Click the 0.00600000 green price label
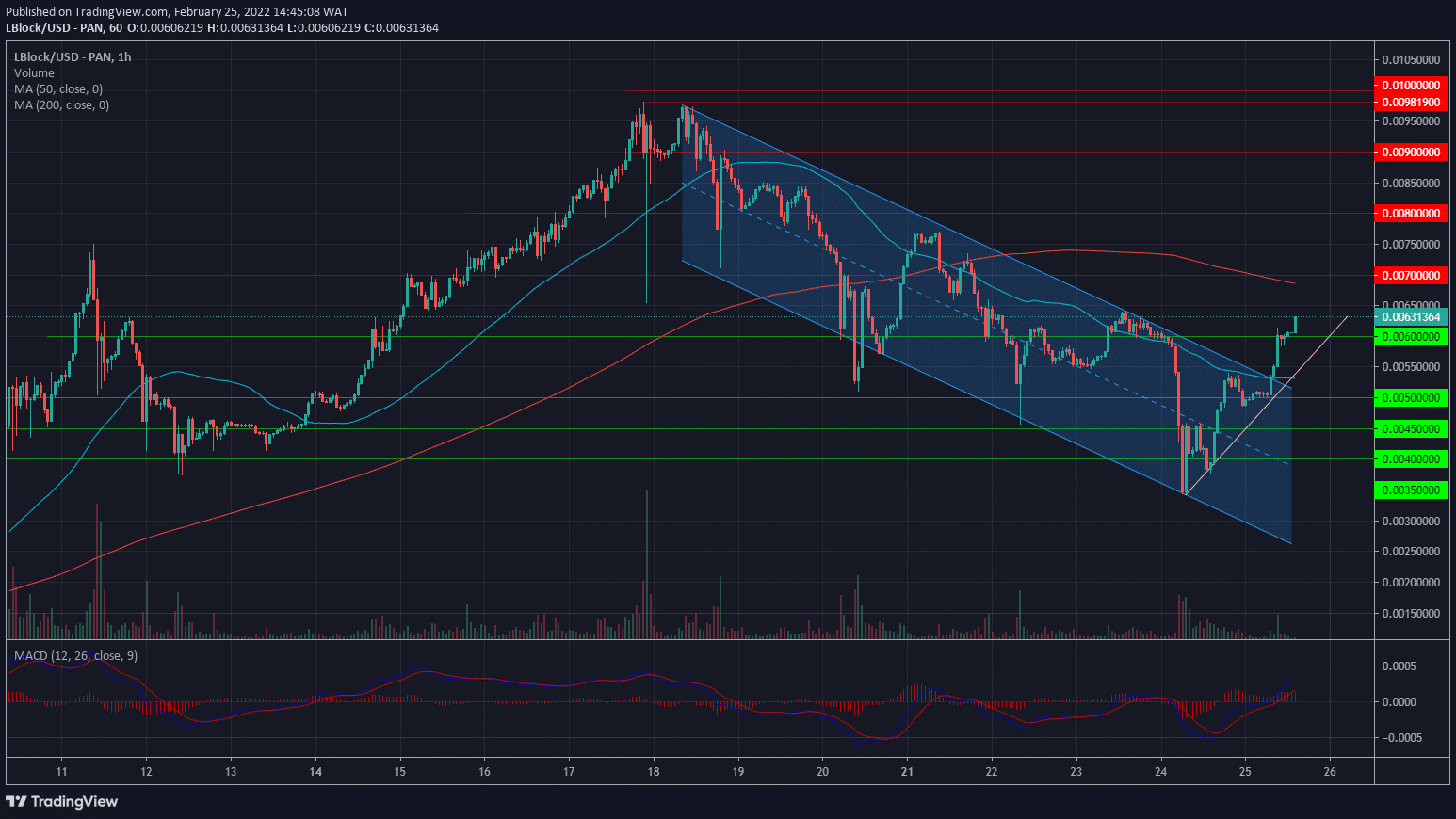This screenshot has width=1456, height=819. point(1410,337)
